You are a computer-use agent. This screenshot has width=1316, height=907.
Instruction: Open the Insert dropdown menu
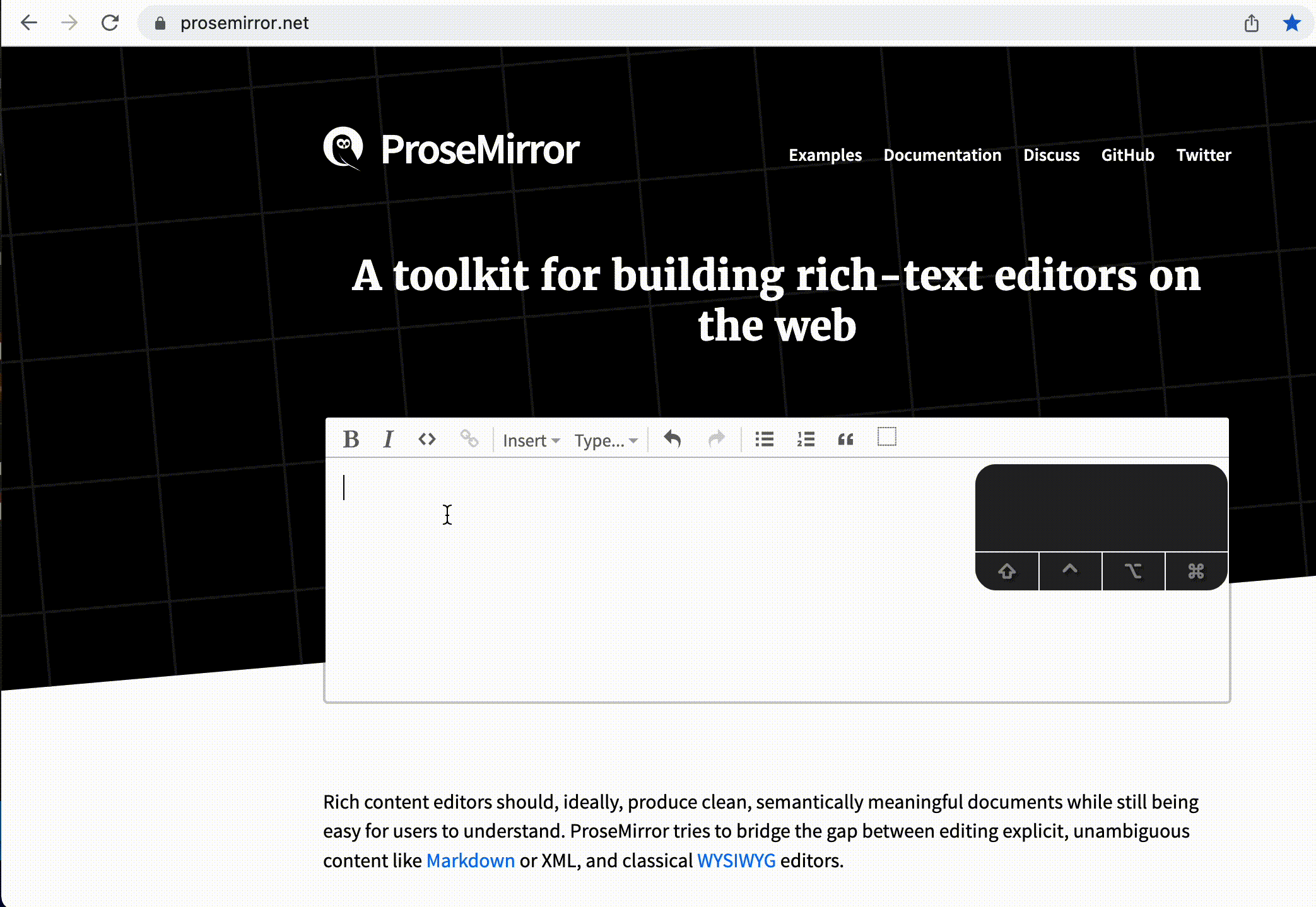click(531, 440)
